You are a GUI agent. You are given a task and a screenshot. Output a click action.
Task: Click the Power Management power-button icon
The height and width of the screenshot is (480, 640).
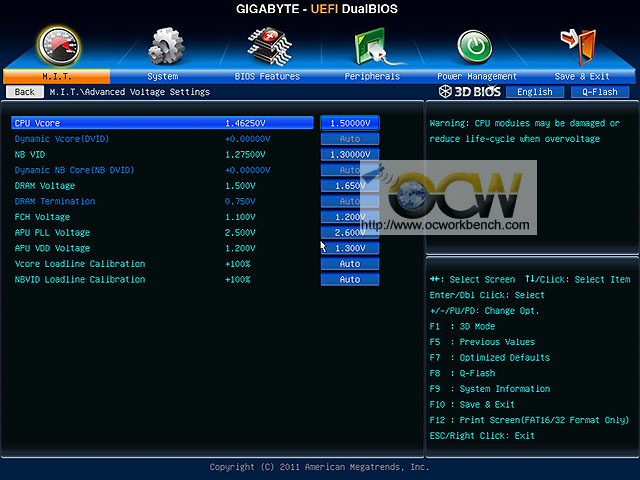[x=475, y=47]
